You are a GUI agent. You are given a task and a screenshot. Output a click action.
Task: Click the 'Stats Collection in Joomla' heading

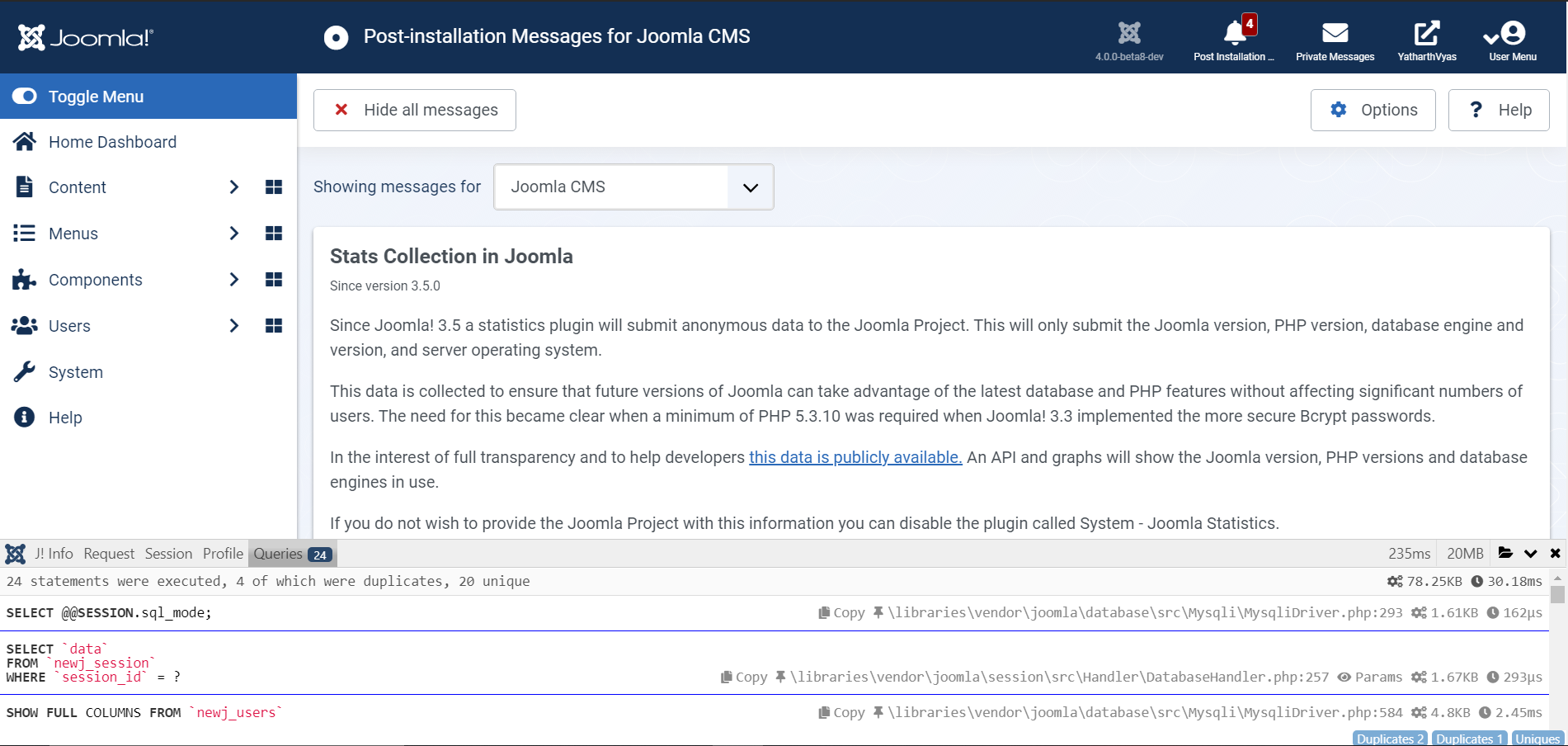point(451,257)
